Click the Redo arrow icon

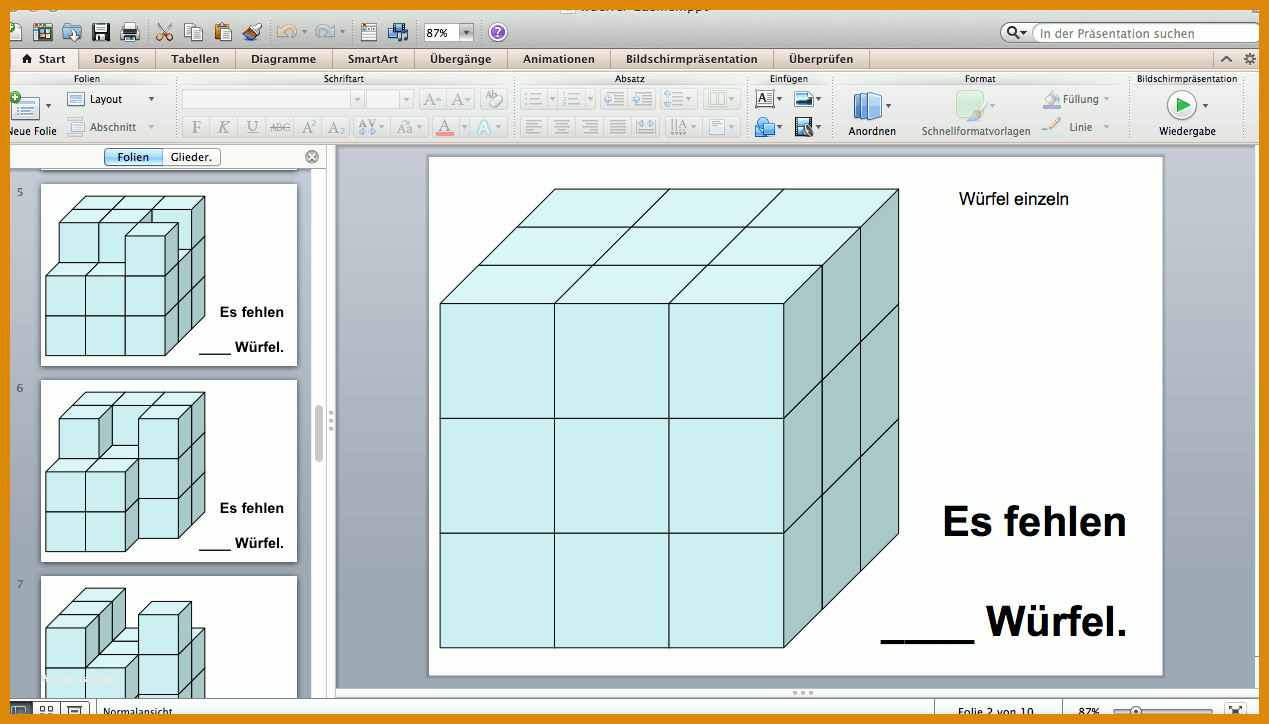tap(325, 32)
